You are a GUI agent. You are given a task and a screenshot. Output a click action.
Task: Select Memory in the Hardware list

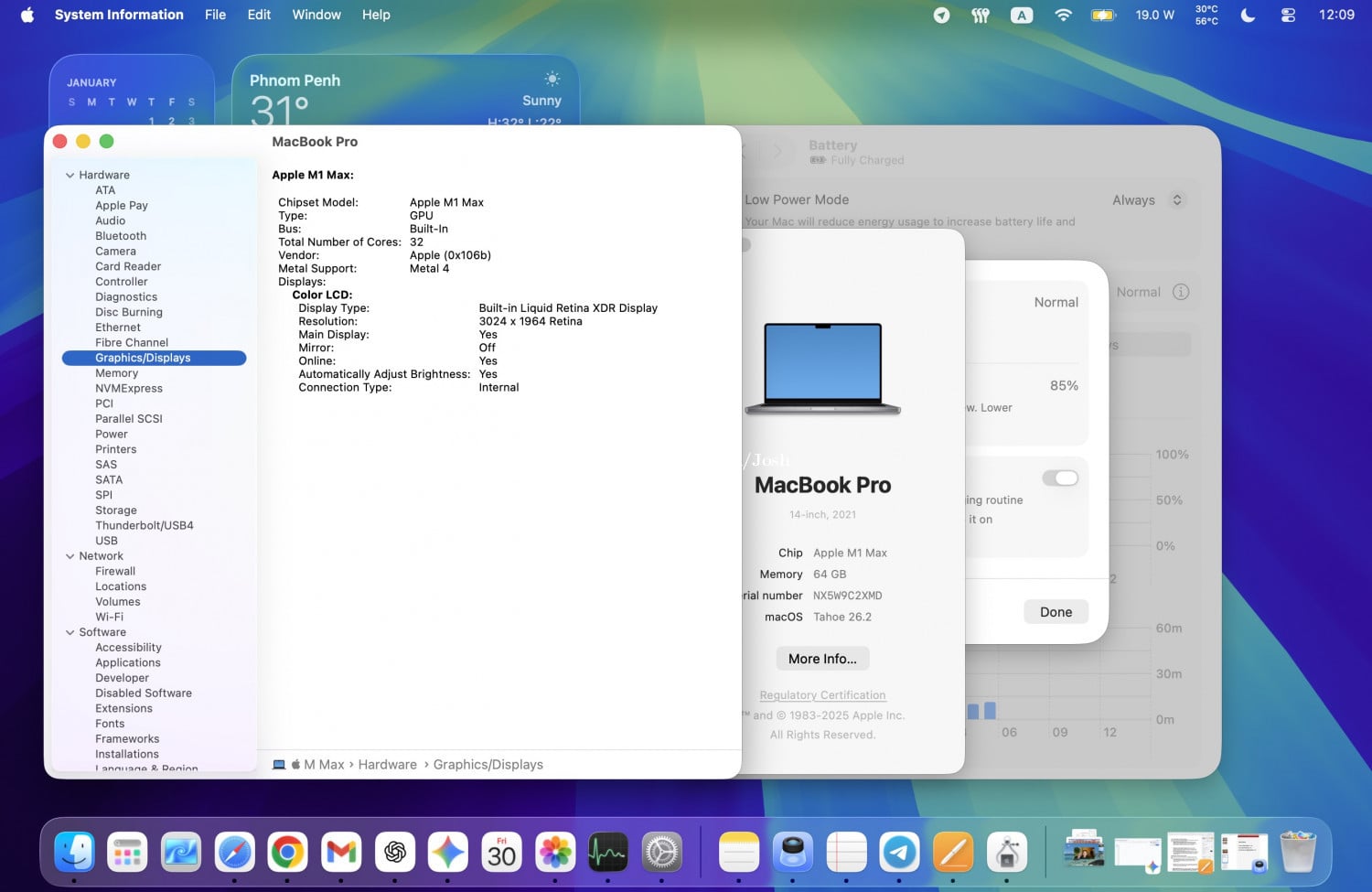pyautogui.click(x=117, y=373)
